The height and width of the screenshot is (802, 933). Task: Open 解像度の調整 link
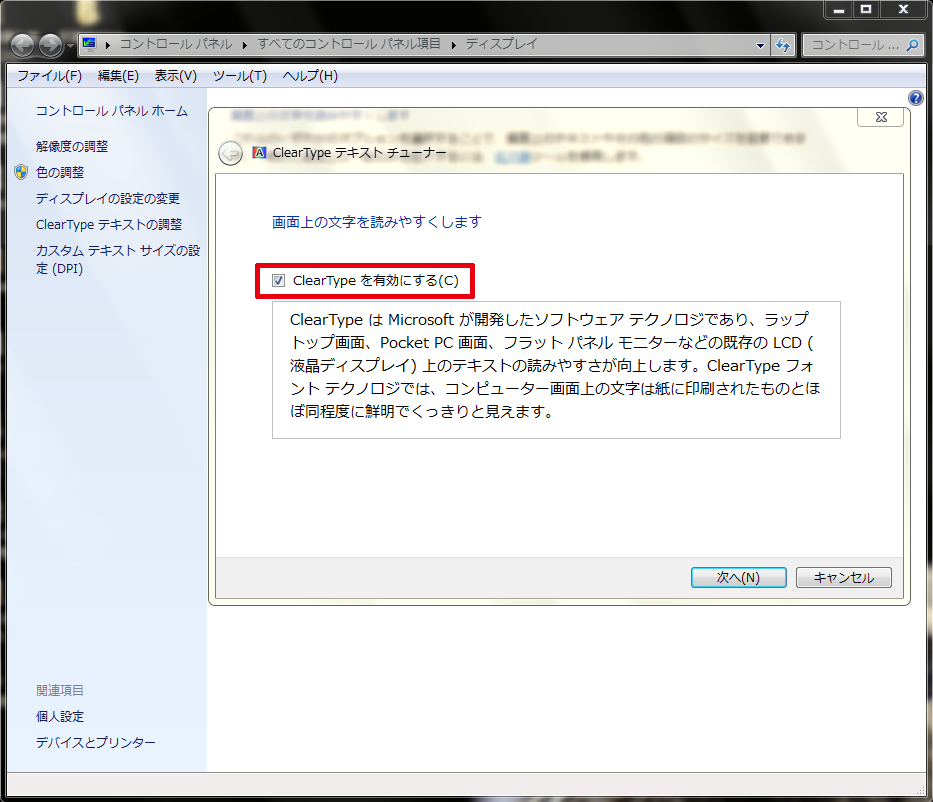point(72,146)
